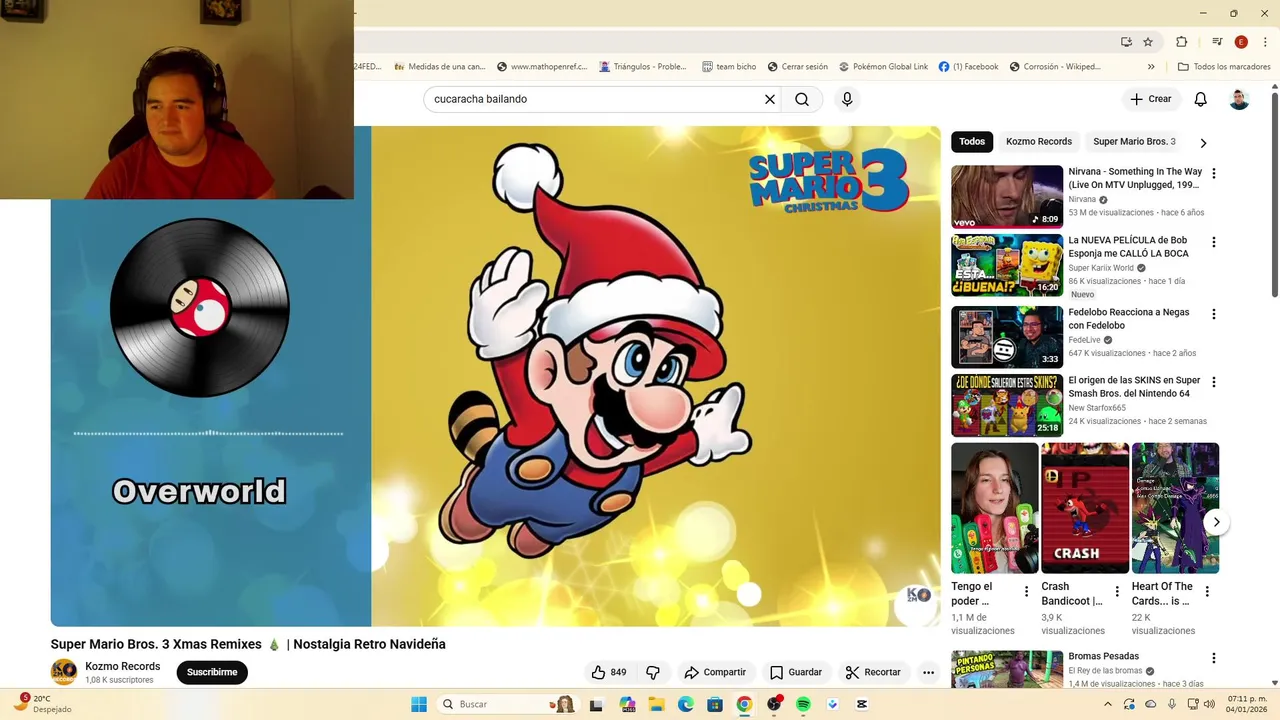1280x720 pixels.
Task: Open options menu for the Fedelobo video
Action: pos(1214,314)
